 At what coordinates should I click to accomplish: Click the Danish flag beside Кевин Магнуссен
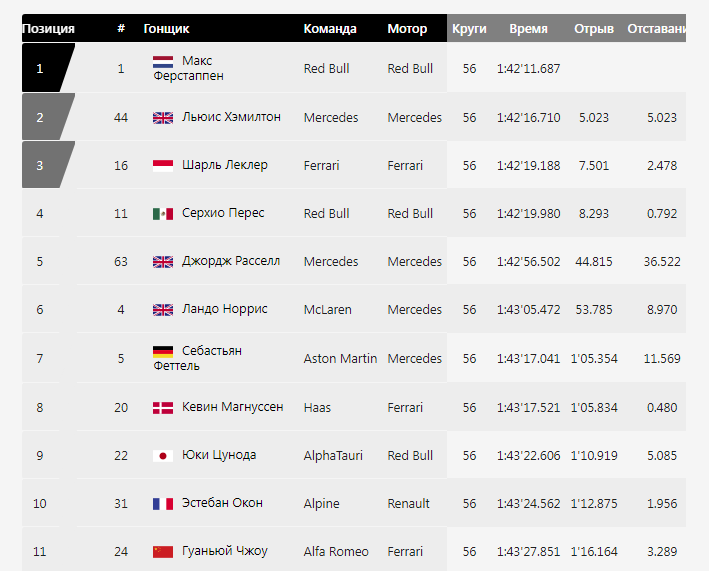coord(163,408)
